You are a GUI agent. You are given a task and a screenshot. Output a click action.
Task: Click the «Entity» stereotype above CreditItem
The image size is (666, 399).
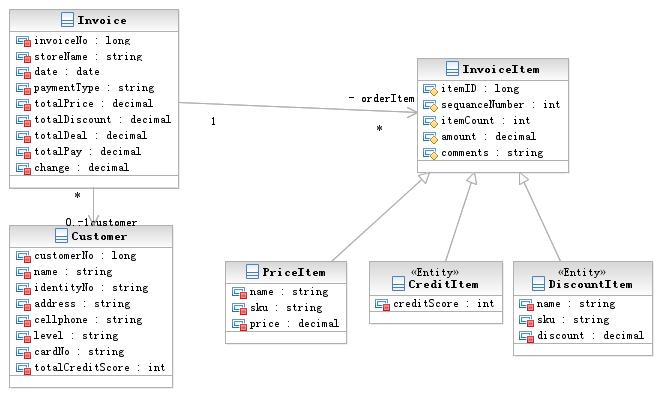(x=435, y=272)
